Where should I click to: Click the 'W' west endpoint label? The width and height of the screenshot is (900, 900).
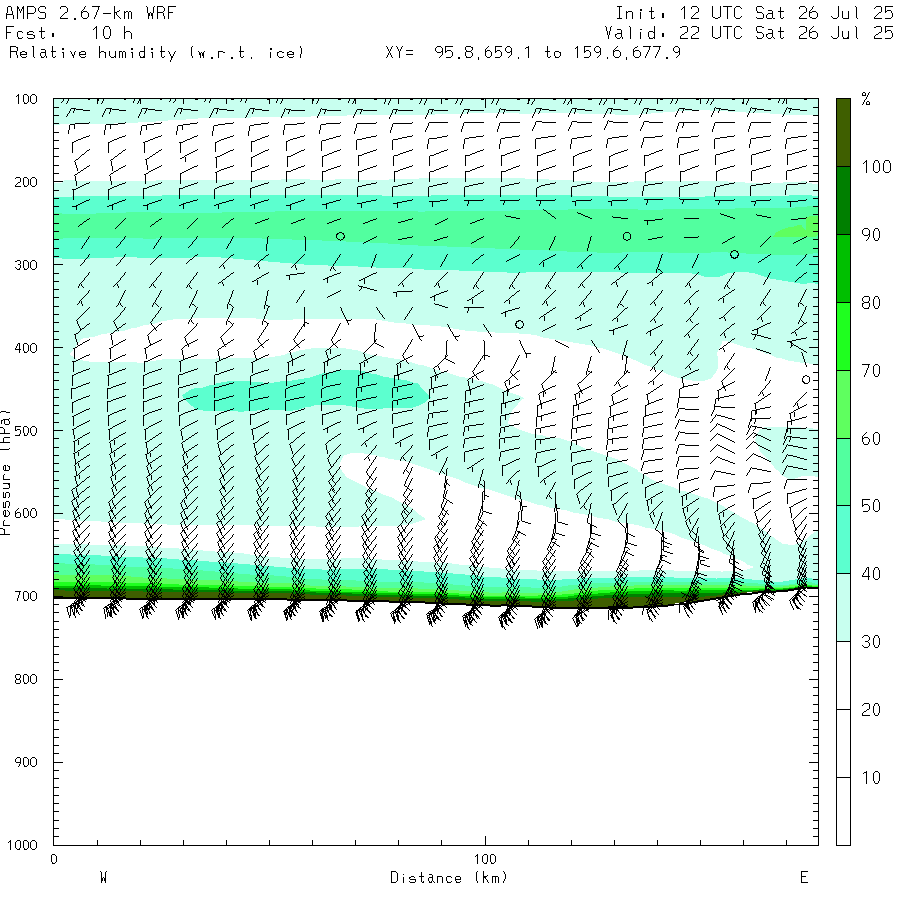pyautogui.click(x=104, y=878)
